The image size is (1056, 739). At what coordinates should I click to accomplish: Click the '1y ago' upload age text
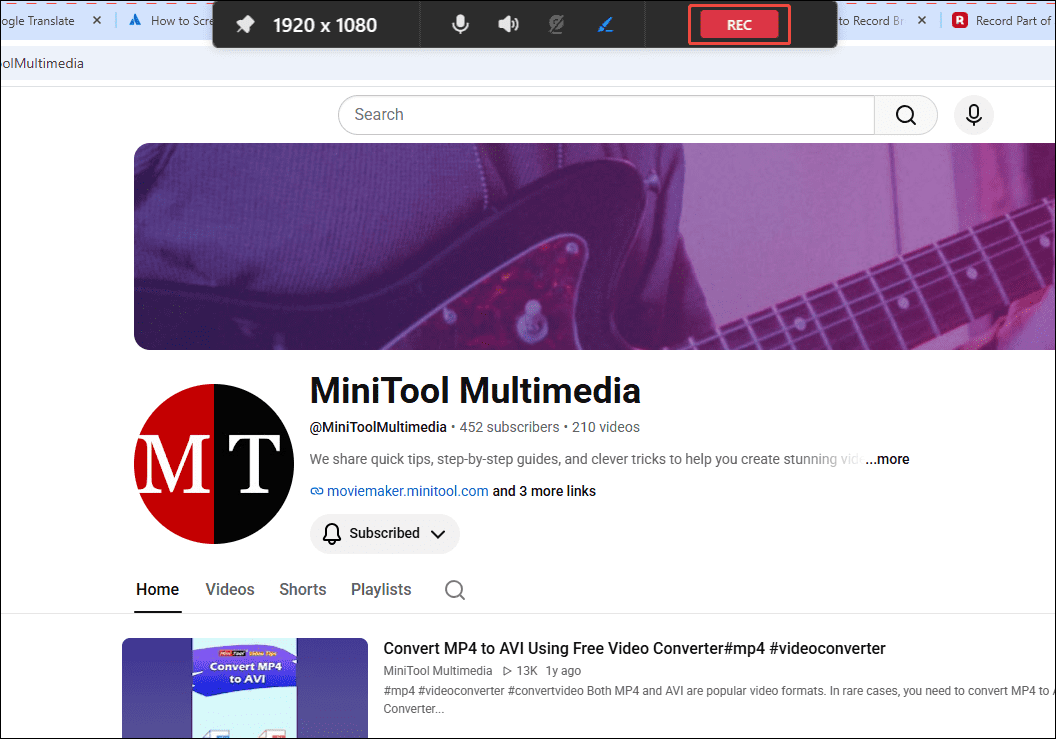pos(563,671)
